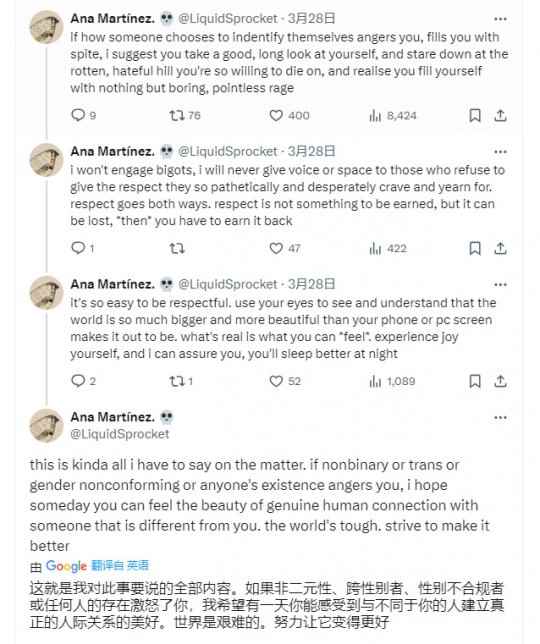The image size is (540, 644).
Task: Bookmark the tweet with 422 views
Action: point(475,248)
